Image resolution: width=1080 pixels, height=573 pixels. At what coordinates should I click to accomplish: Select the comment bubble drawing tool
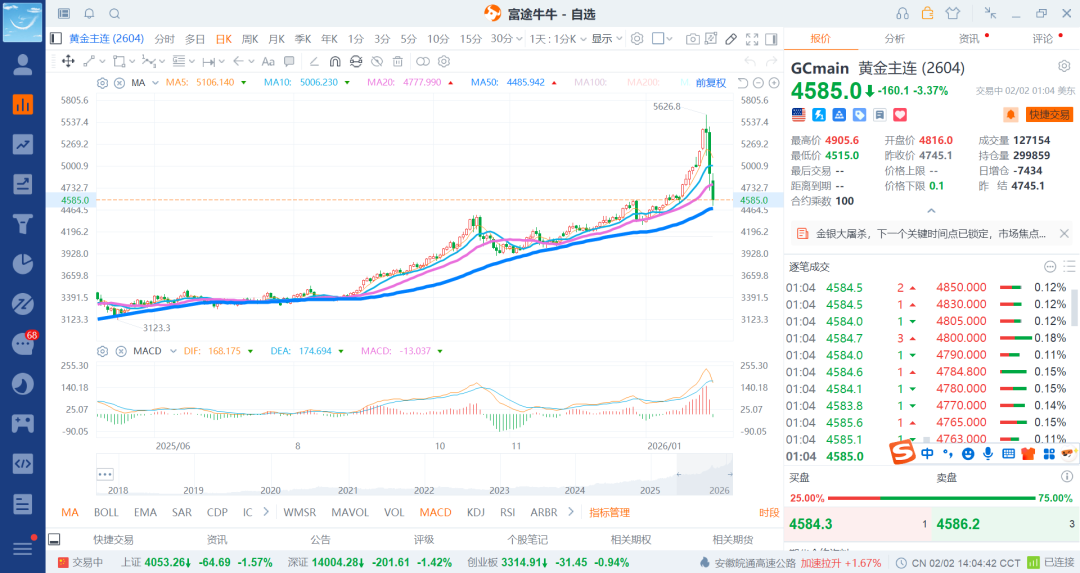289,61
